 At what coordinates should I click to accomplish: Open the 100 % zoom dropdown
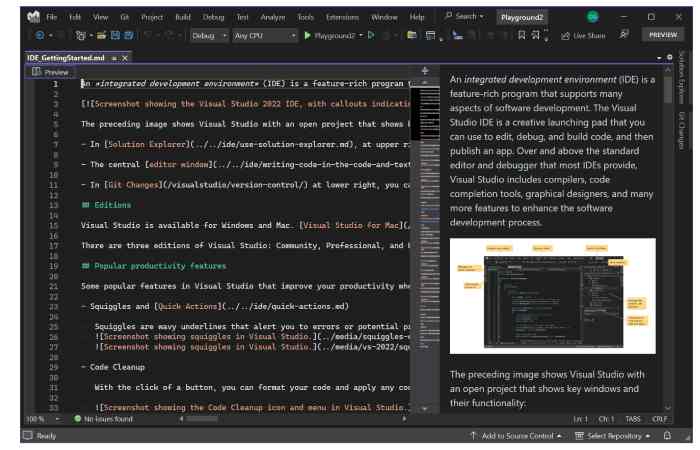[43, 419]
